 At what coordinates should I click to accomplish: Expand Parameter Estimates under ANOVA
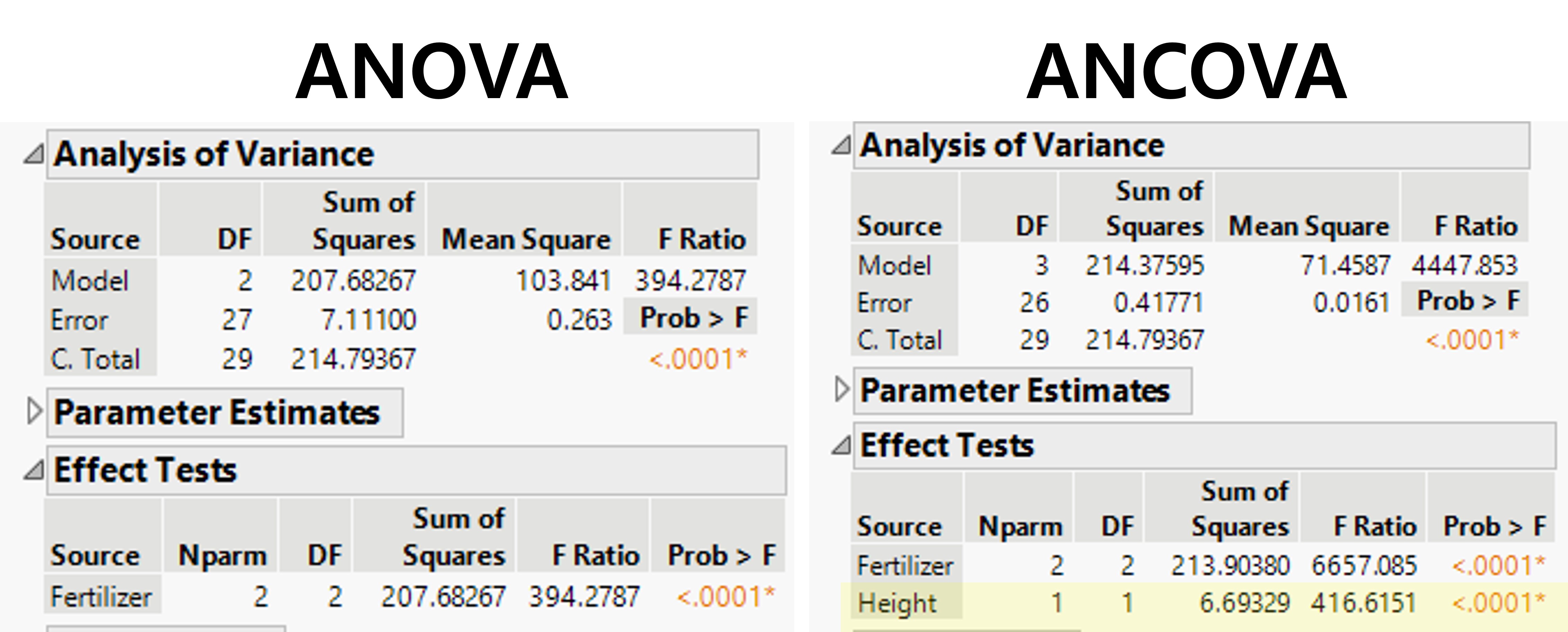point(34,412)
